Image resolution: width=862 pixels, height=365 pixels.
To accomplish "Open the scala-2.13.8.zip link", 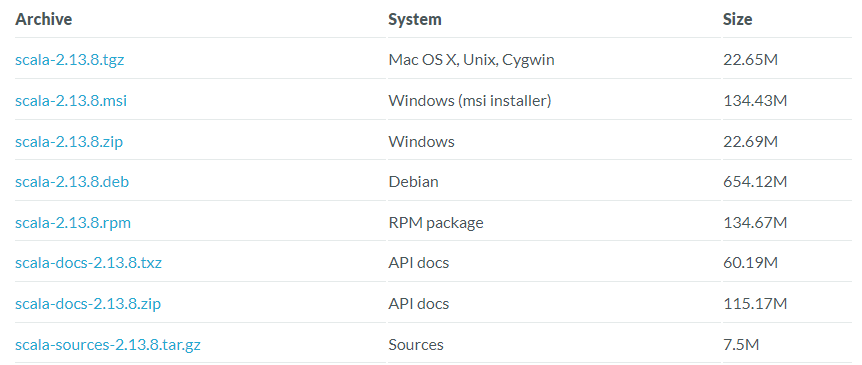I will [x=69, y=141].
